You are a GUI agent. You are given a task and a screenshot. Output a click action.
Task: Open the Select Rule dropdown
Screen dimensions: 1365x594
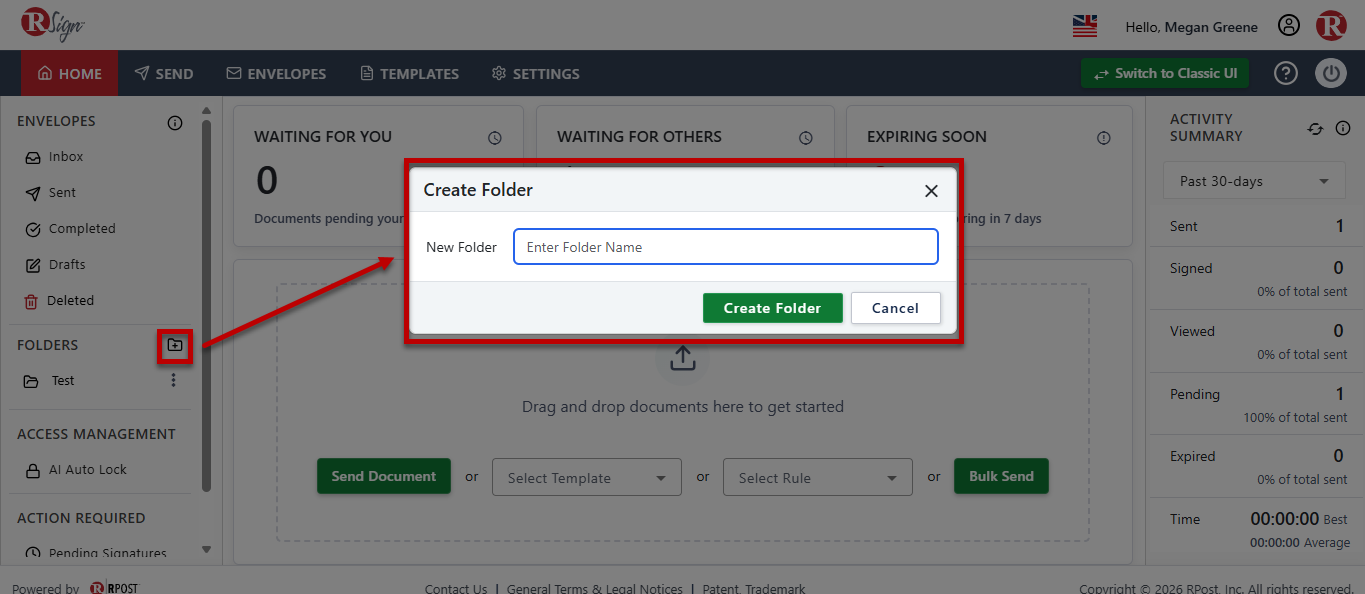pos(818,478)
